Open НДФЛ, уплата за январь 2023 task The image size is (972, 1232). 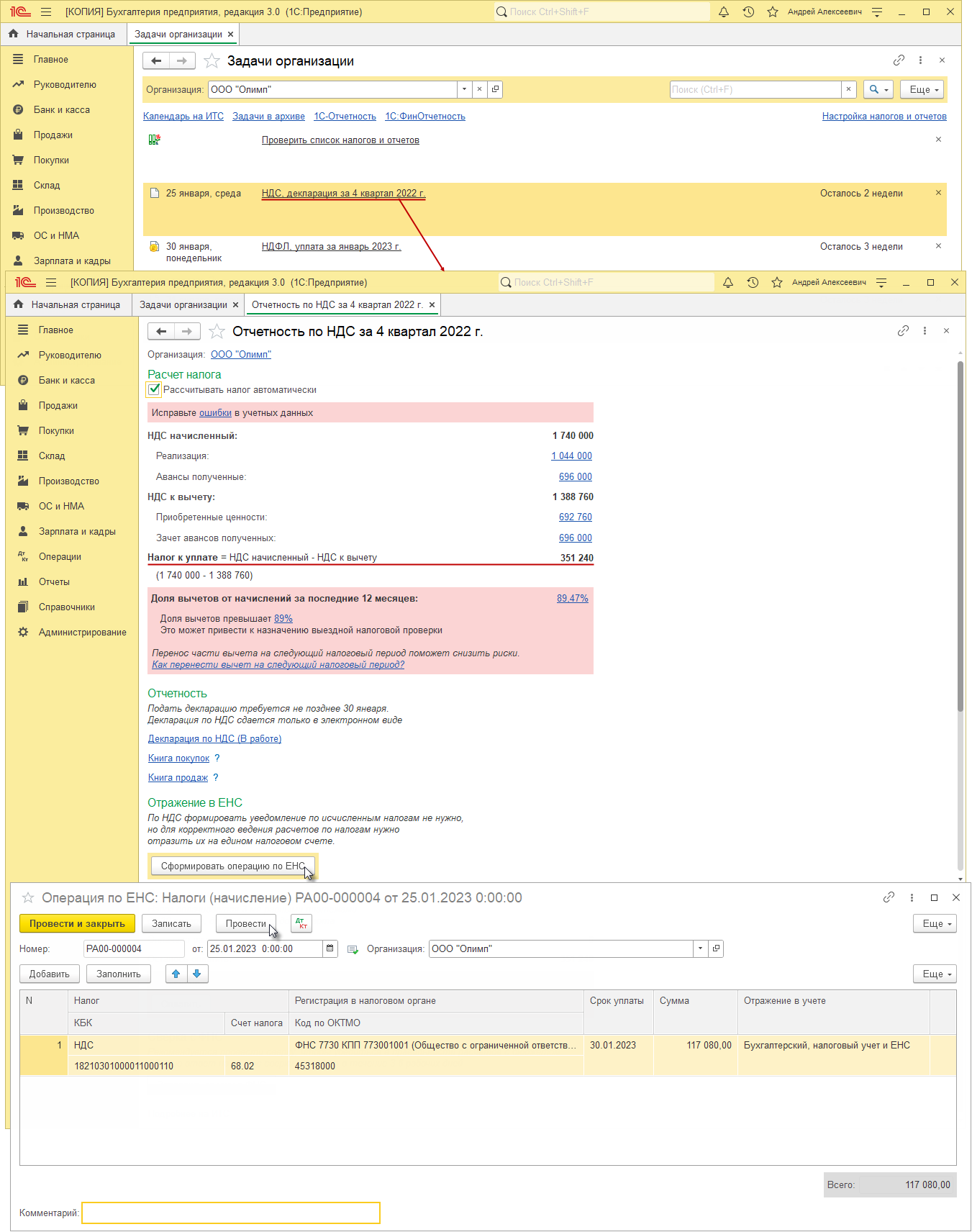click(x=332, y=246)
